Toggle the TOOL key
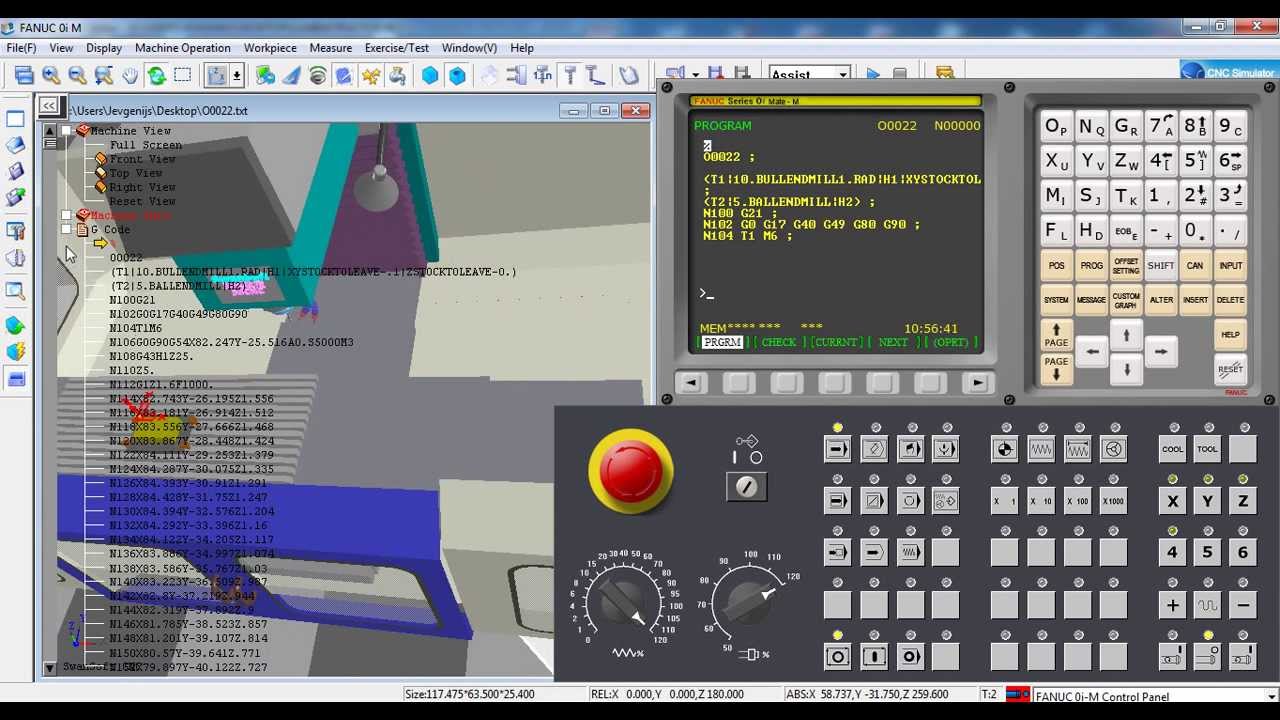Viewport: 1280px width, 720px height. (1207, 449)
